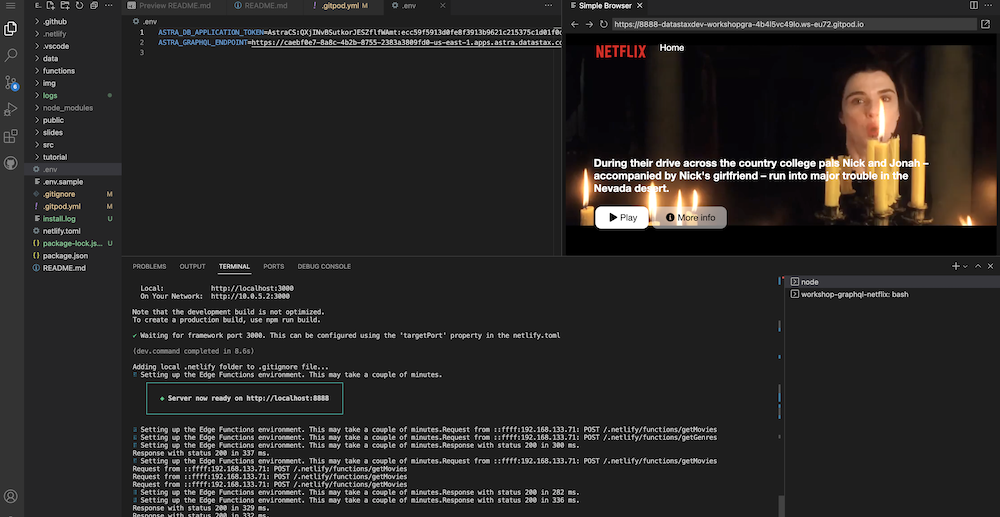Viewport: 1000px width, 517px height.
Task: Close the Simple Browser tab
Action: point(640,5)
